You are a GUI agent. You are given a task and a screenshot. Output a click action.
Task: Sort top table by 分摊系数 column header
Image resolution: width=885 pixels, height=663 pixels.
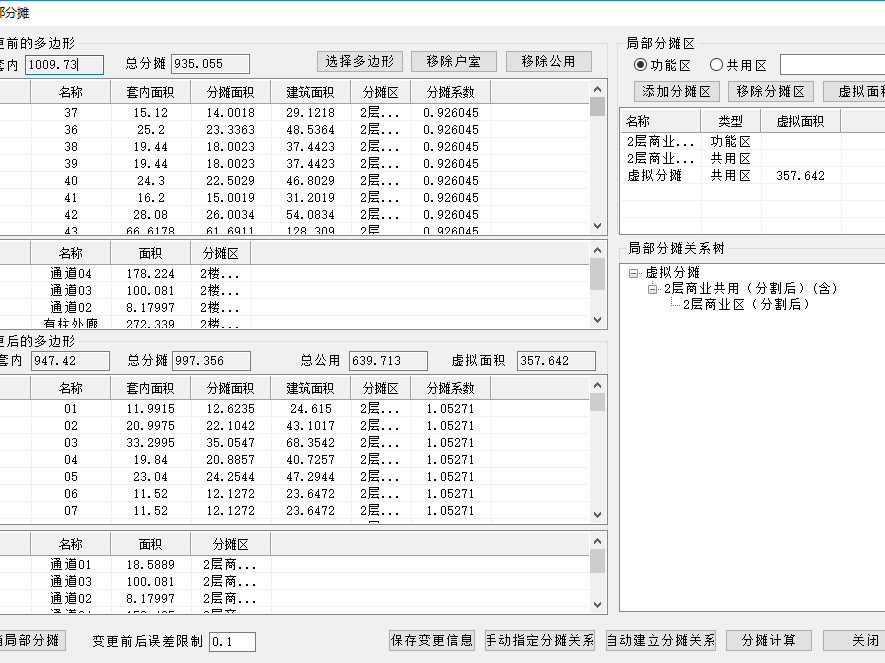(x=451, y=92)
